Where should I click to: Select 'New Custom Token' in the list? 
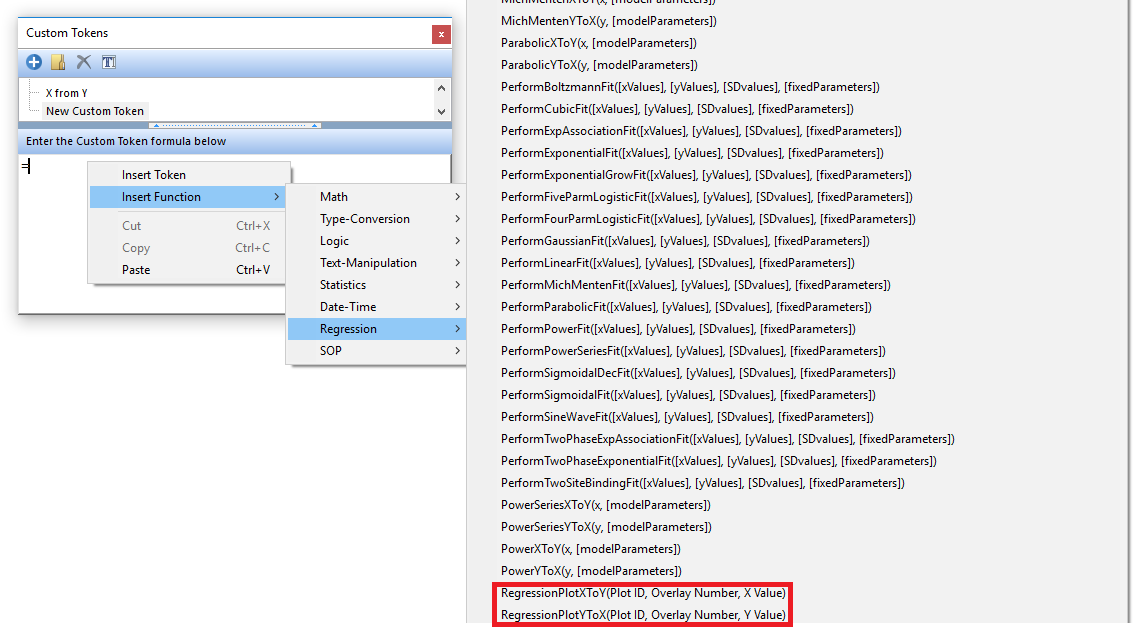pyautogui.click(x=95, y=111)
